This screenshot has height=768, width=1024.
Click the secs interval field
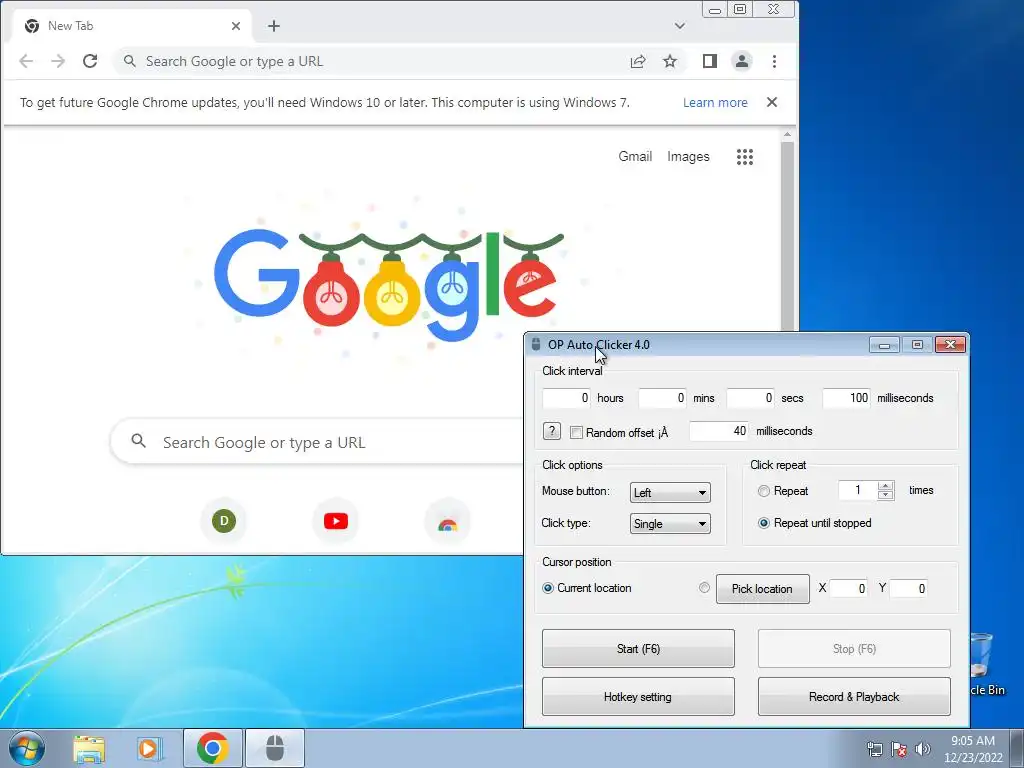pos(750,398)
